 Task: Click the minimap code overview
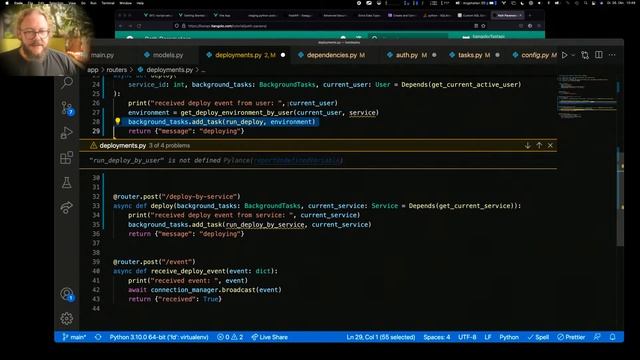tap(587, 98)
